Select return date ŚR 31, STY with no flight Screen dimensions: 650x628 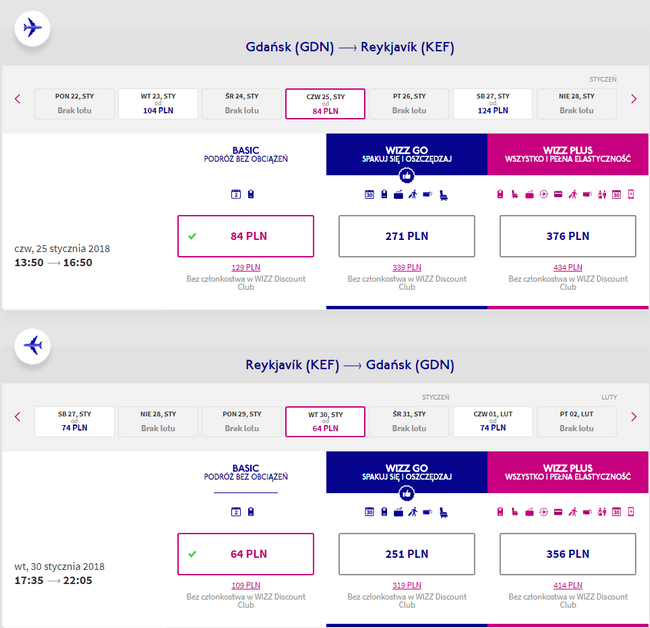[x=409, y=422]
